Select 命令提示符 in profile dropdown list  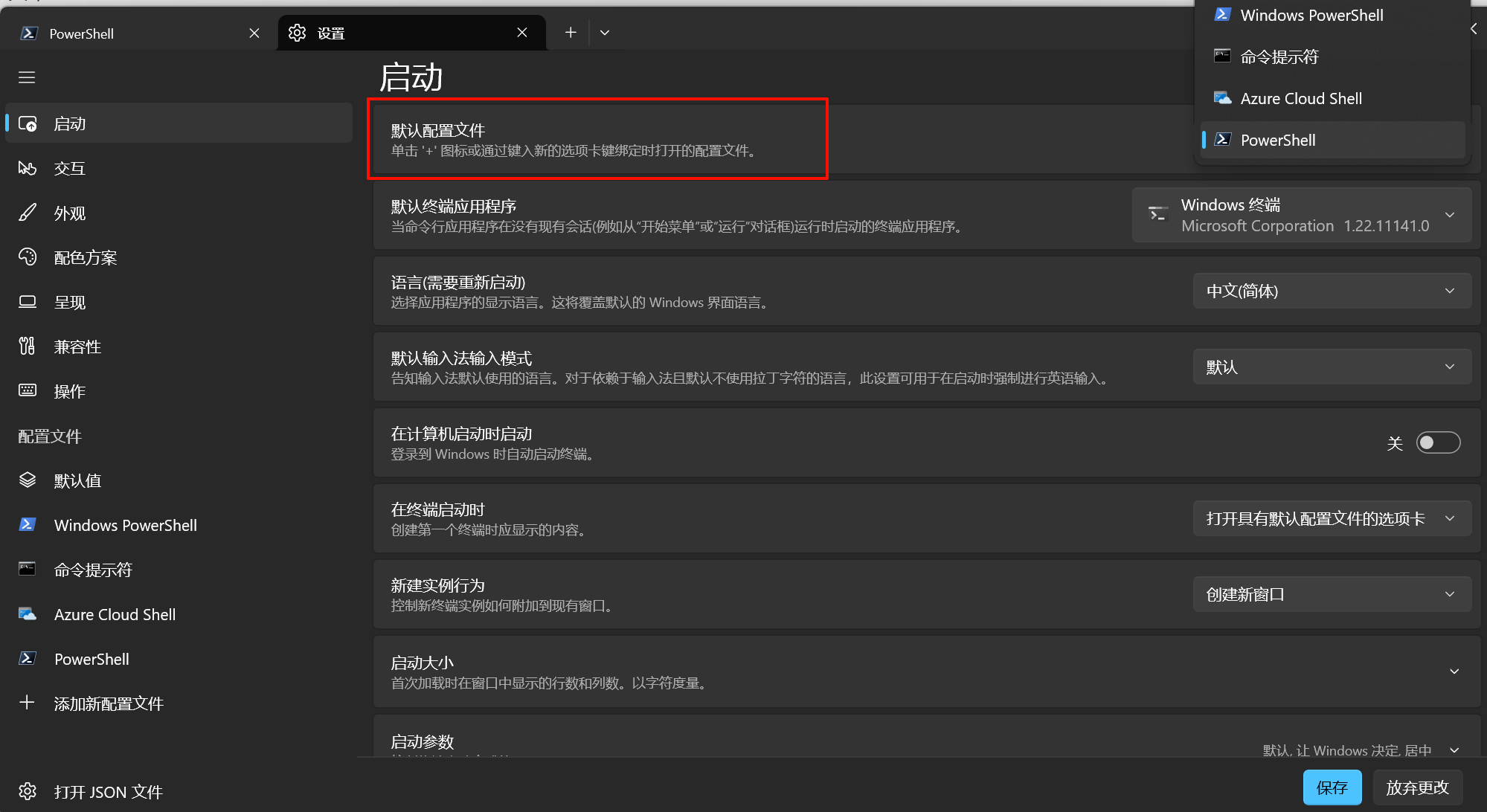point(1332,57)
